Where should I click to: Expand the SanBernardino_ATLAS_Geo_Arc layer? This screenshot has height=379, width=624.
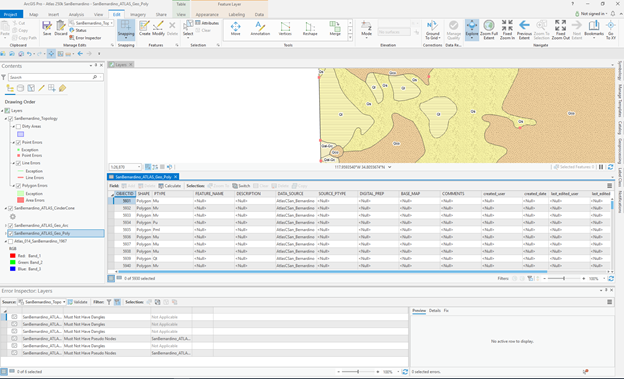point(6,226)
